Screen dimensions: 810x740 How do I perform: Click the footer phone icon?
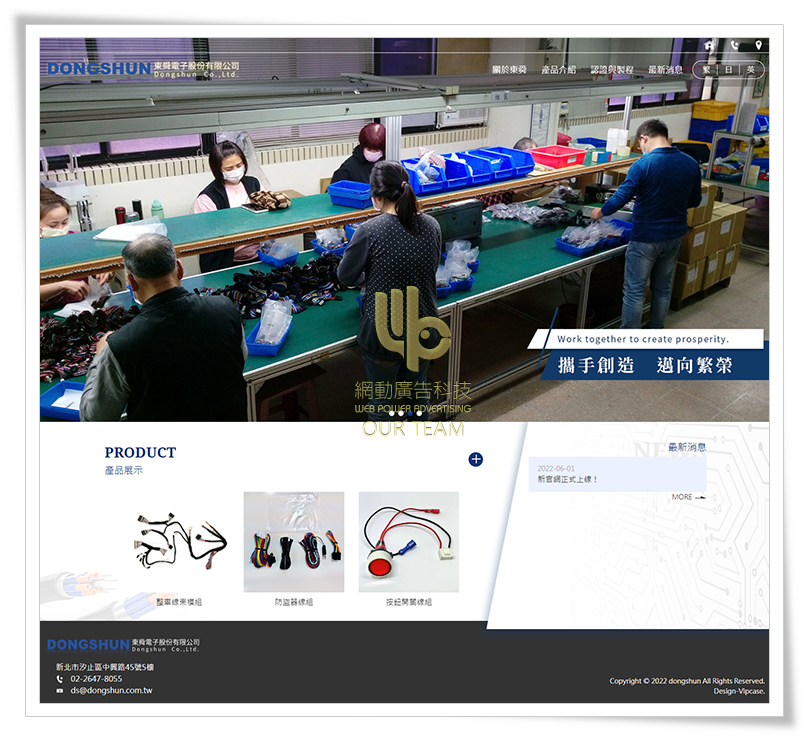coord(60,679)
